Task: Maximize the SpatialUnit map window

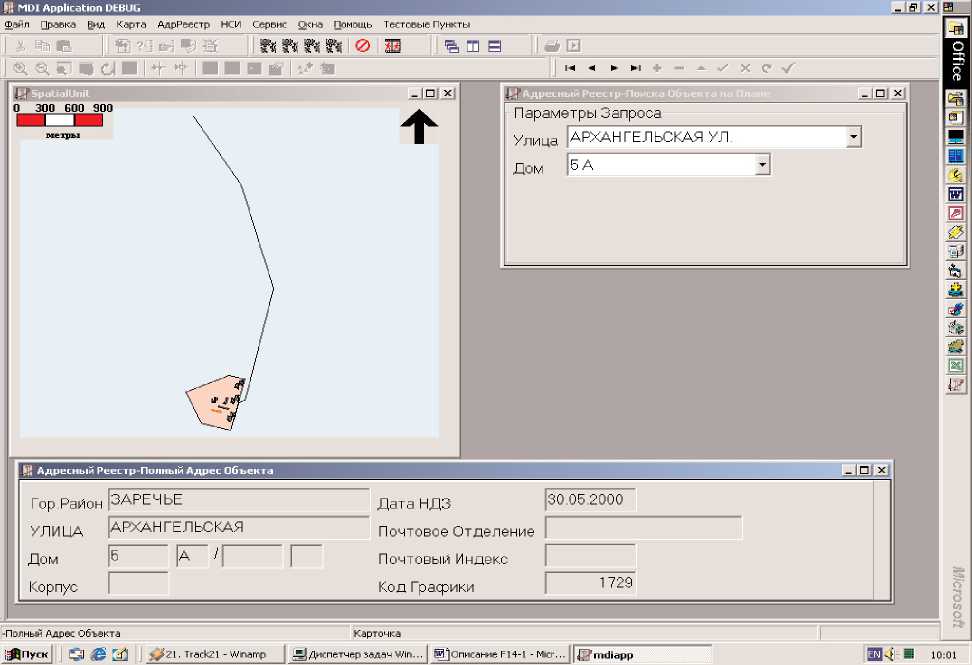Action: [x=431, y=94]
